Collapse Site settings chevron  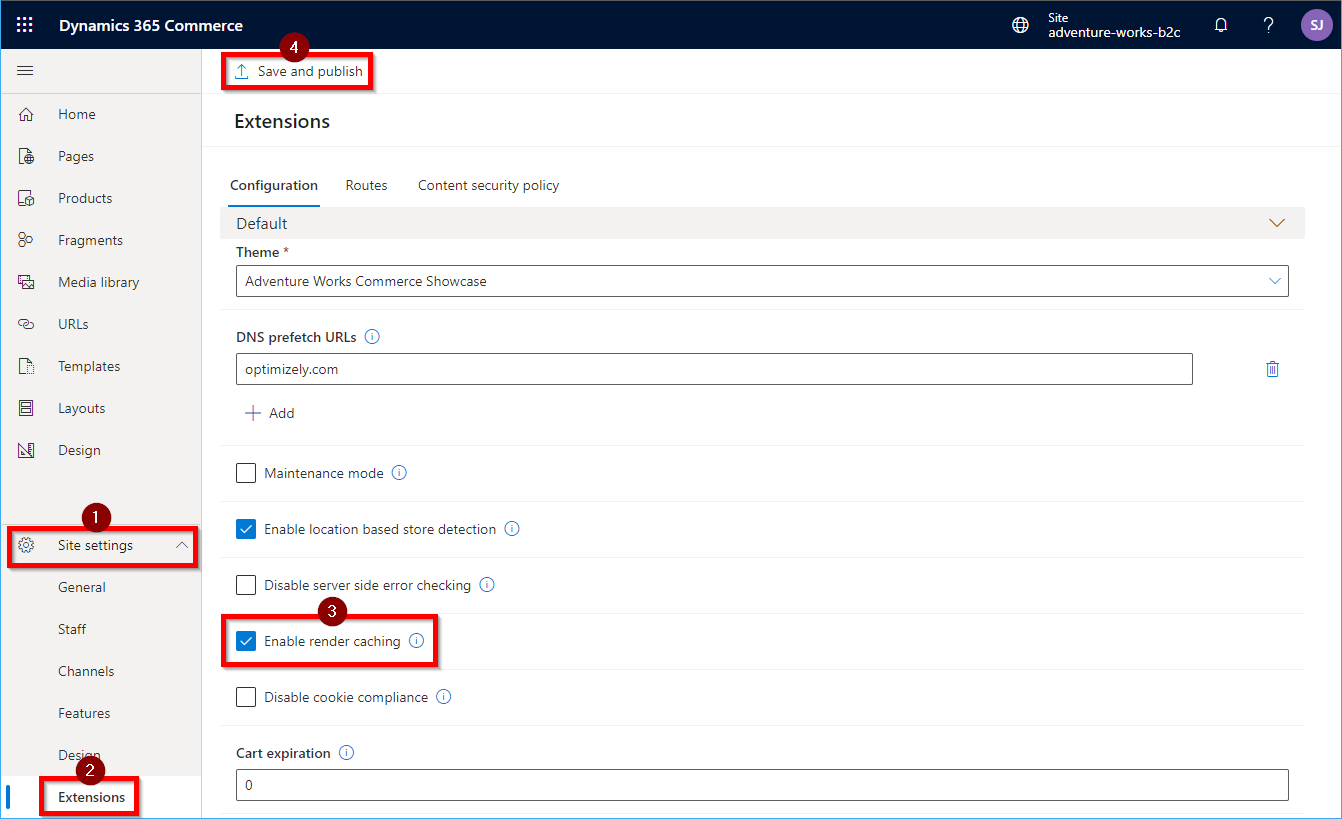pos(181,545)
